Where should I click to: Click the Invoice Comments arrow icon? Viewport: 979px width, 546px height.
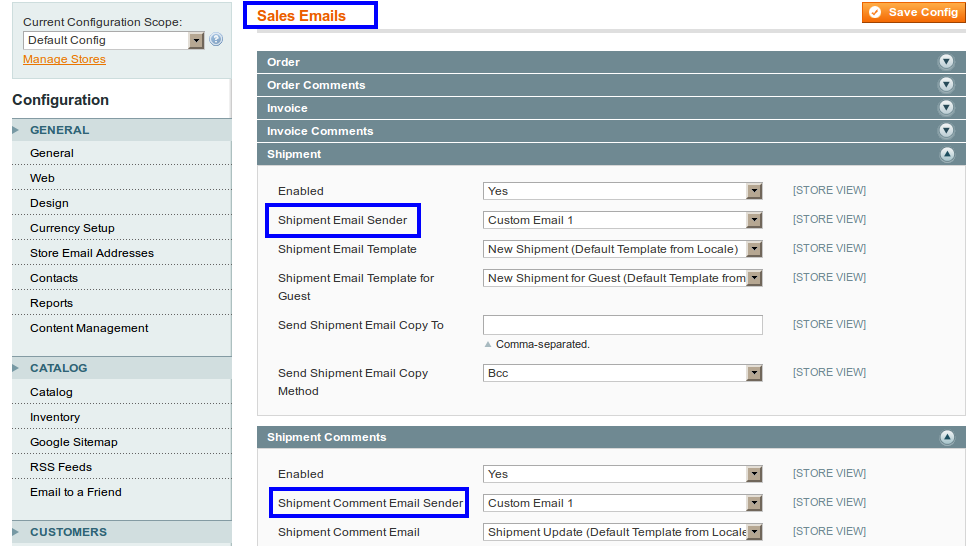pos(947,131)
